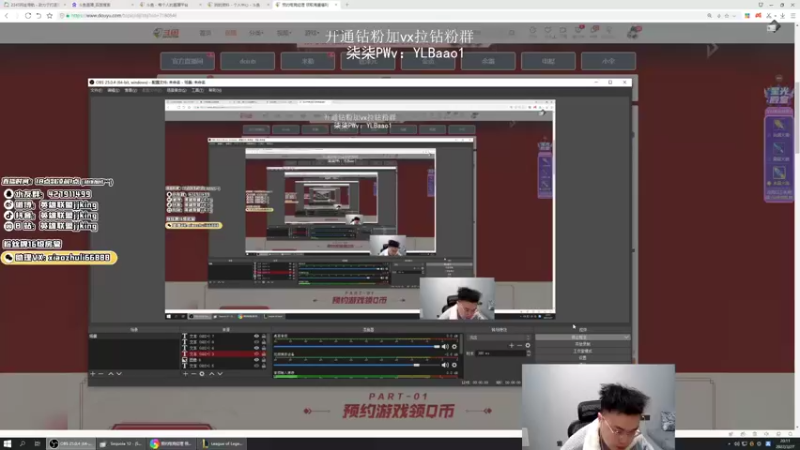
Task: Open settings gear of second mixer channel
Action: 454,365
